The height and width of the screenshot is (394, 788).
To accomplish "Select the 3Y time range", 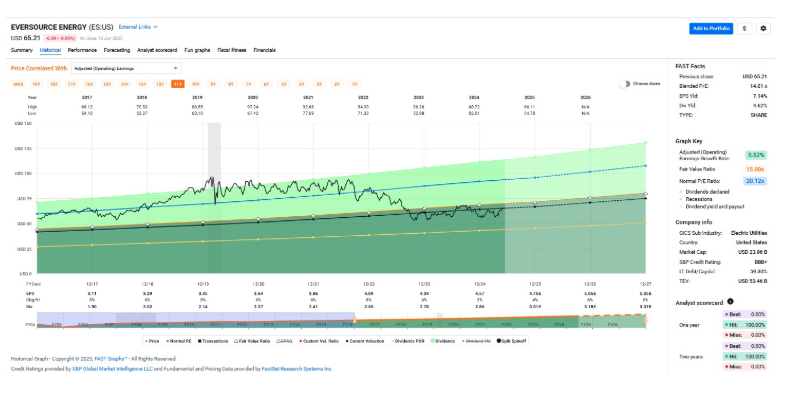I will pos(319,84).
